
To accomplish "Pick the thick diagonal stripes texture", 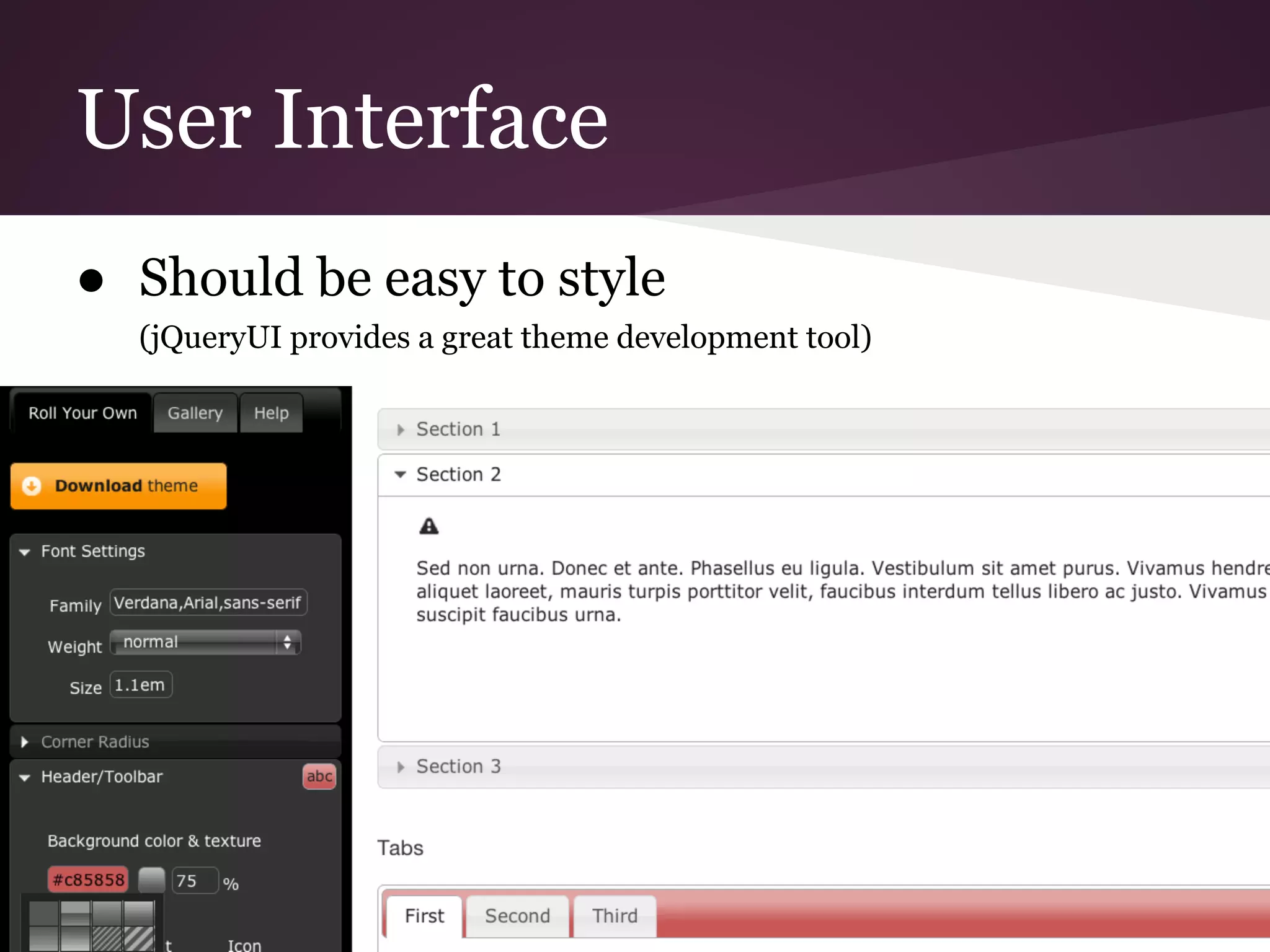I will tap(138, 938).
